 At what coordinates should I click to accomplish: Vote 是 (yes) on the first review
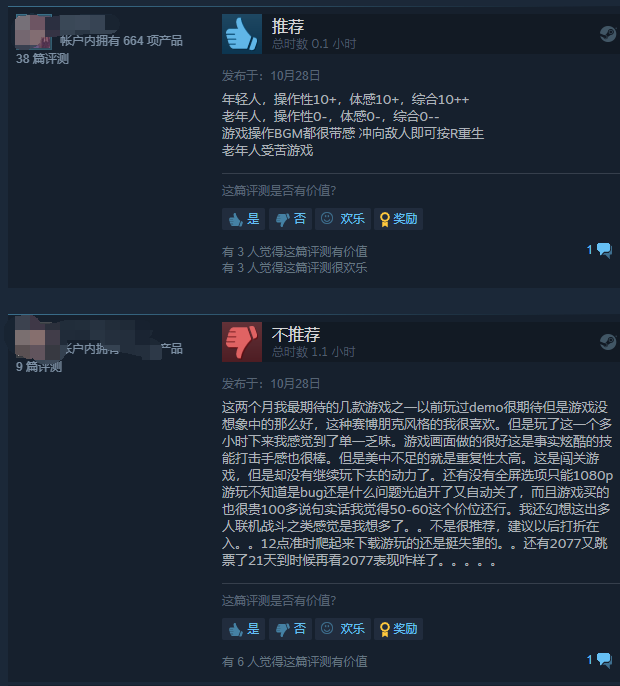[244, 219]
